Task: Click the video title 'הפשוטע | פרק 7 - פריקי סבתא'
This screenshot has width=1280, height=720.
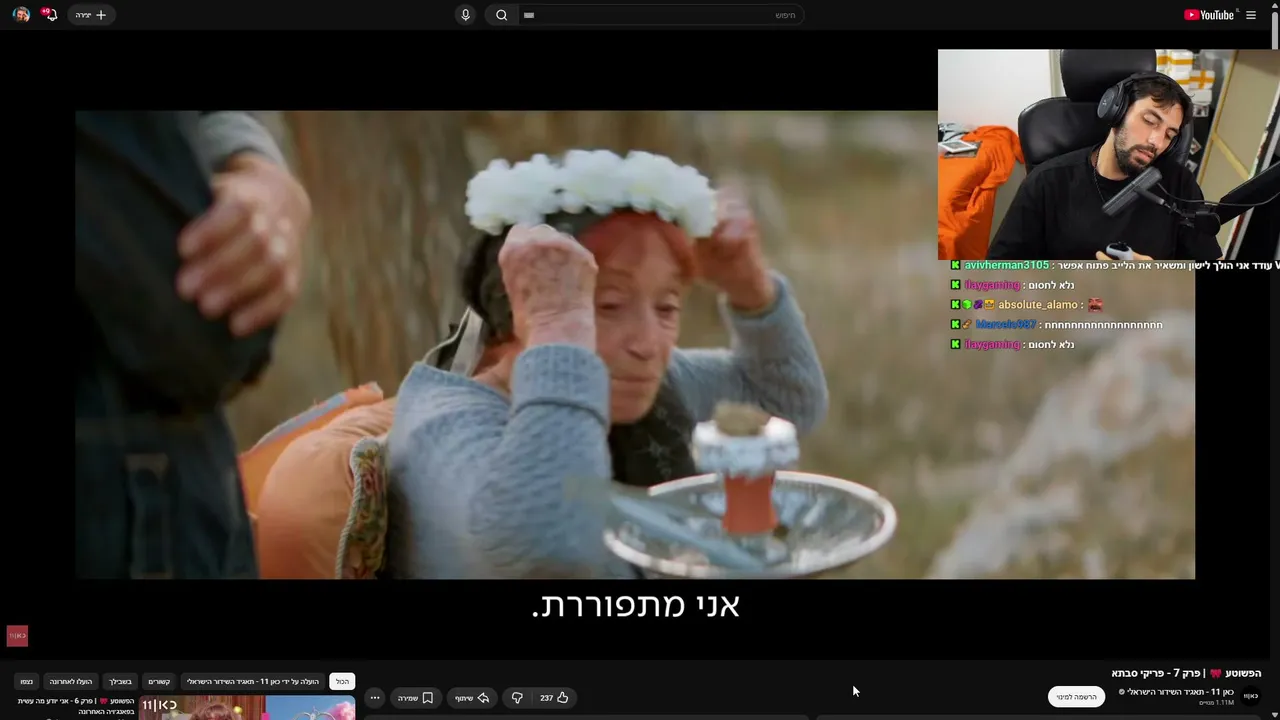Action: point(1186,673)
